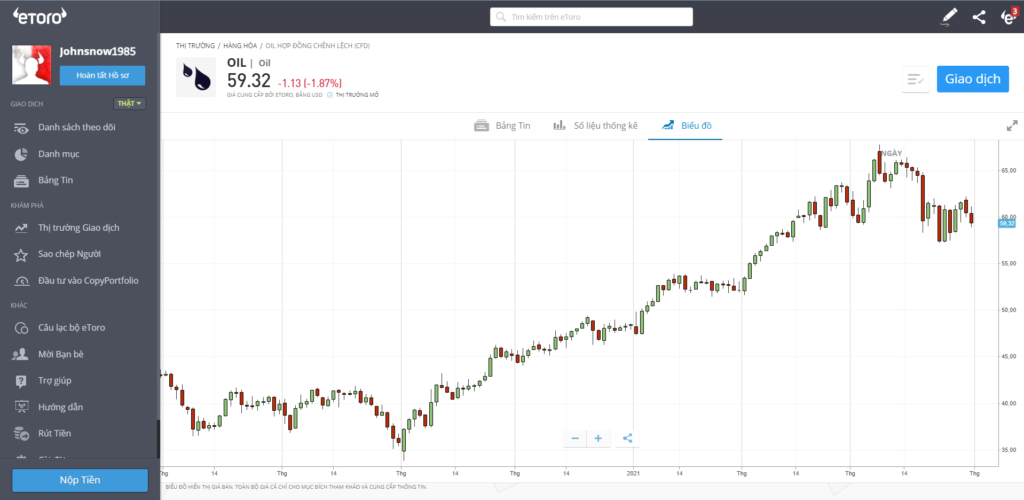The image size is (1024, 500).
Task: Click Hoàn tất Hồ sơ button
Action: 103,76
